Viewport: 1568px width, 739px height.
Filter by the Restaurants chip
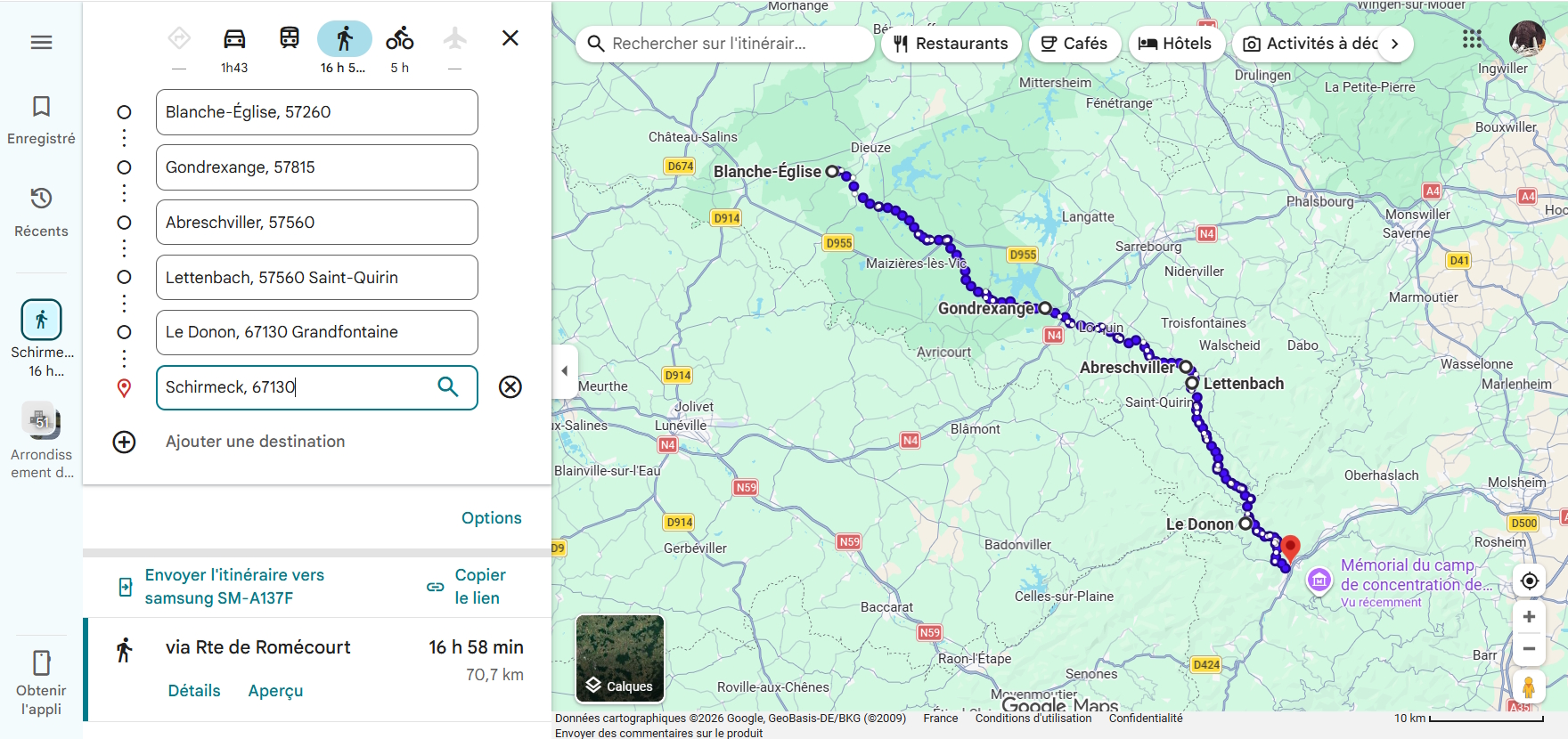(951, 44)
